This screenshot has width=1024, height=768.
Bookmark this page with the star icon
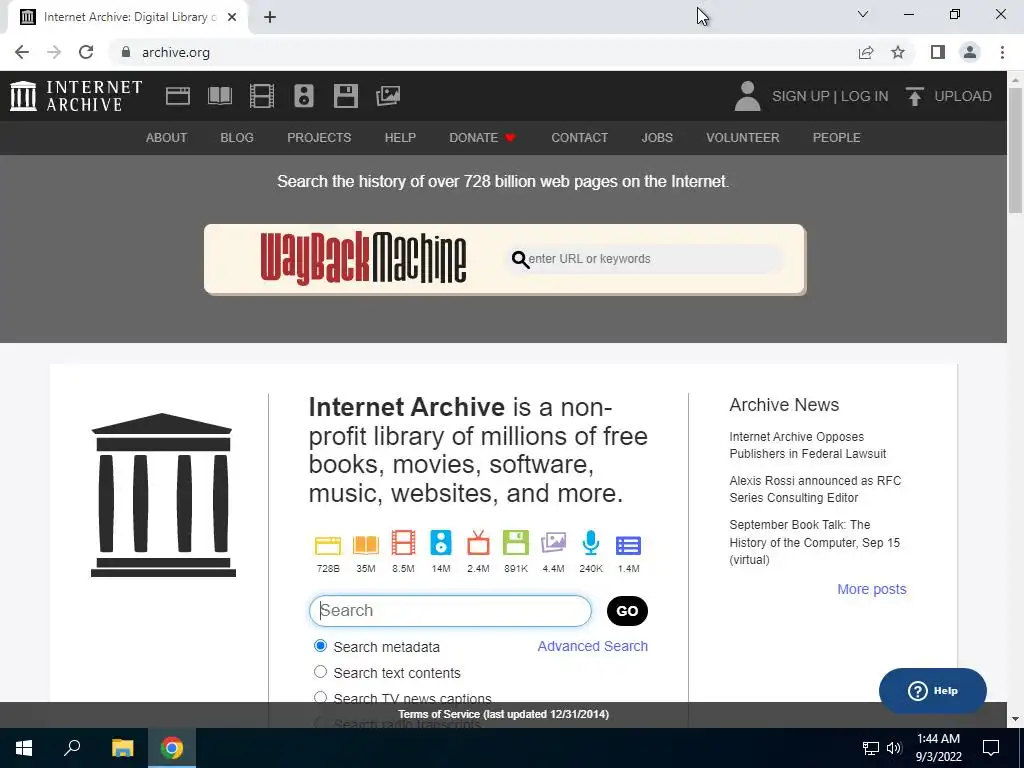(898, 52)
